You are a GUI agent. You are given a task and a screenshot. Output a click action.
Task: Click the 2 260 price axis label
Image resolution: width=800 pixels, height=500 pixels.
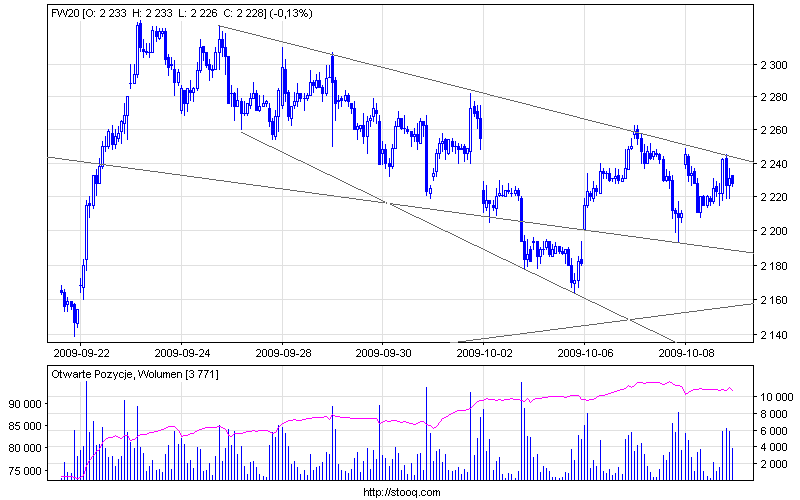(773, 131)
